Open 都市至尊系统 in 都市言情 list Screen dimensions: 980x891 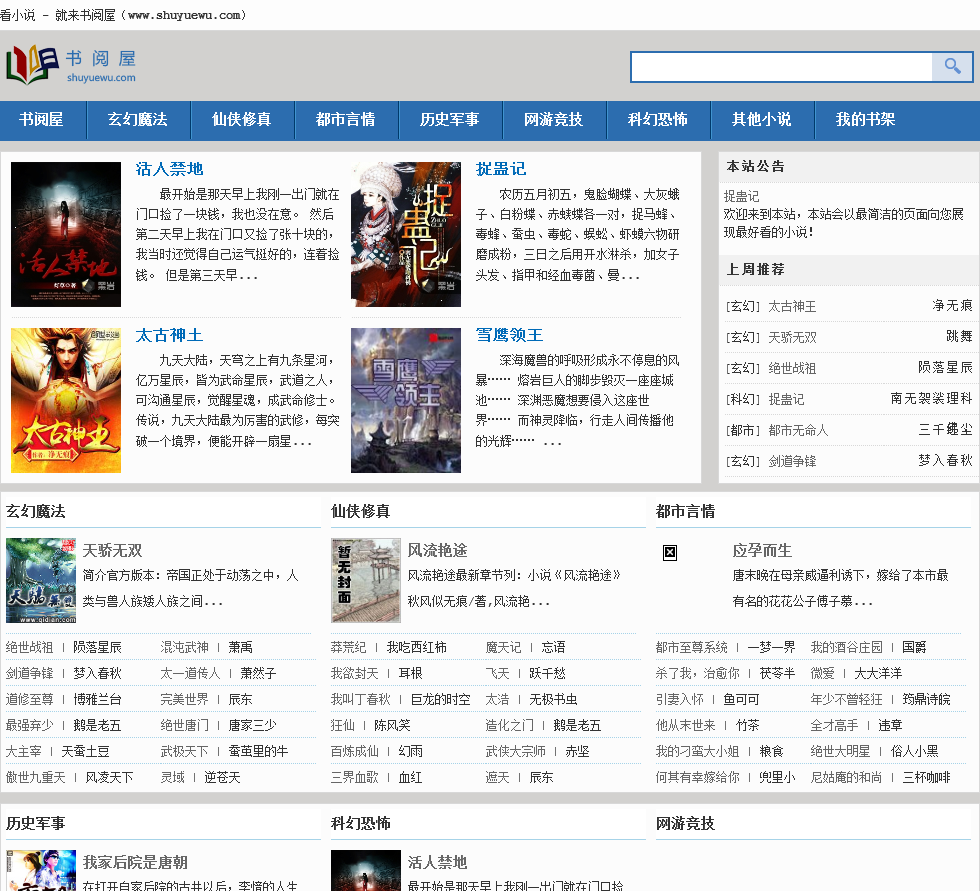coord(692,647)
